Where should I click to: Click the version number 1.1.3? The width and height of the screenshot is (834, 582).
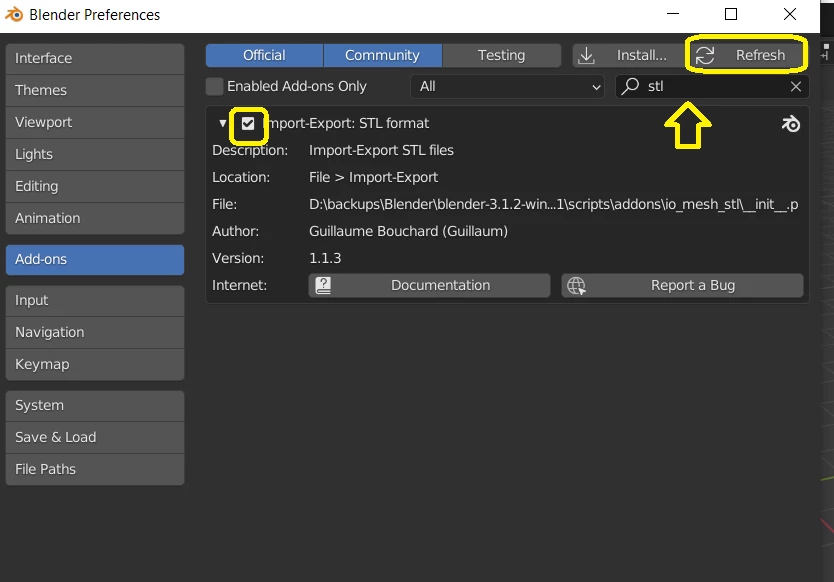pyautogui.click(x=325, y=259)
